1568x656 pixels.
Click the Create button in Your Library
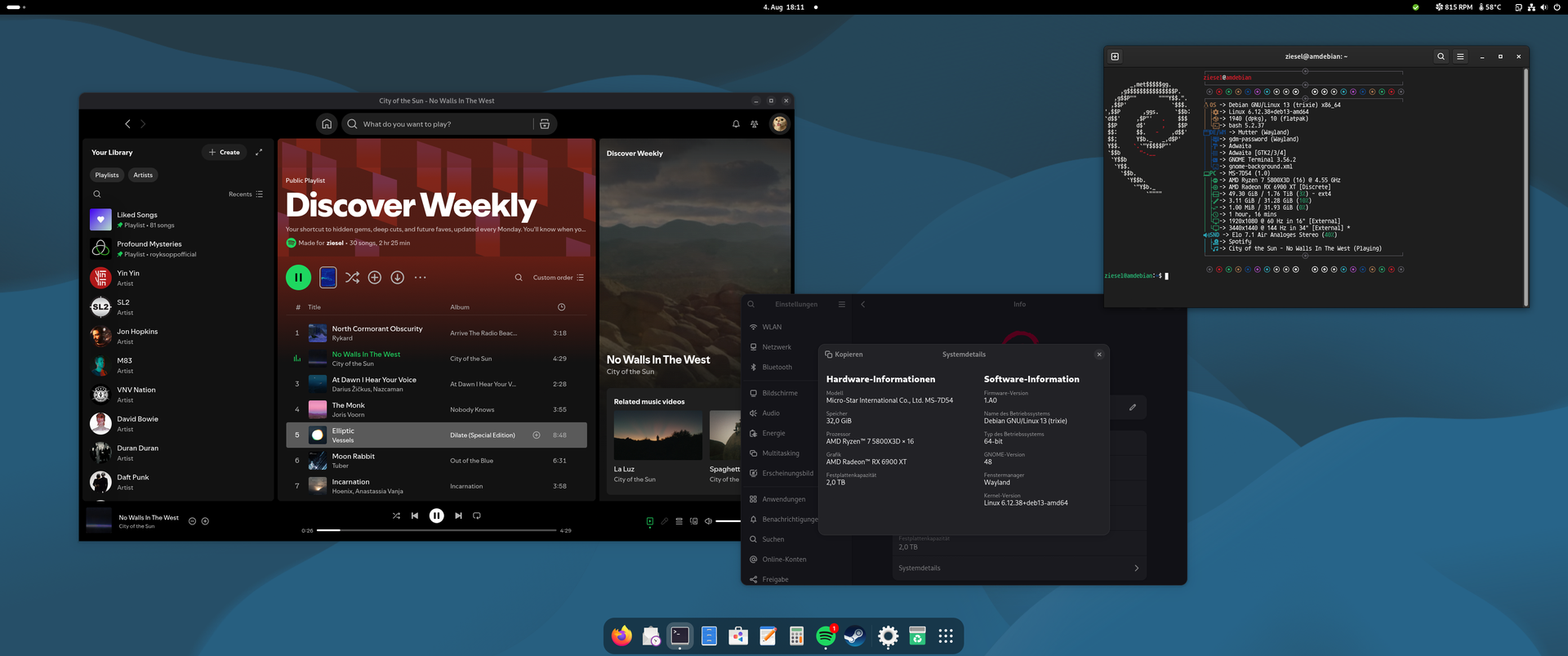tap(224, 152)
